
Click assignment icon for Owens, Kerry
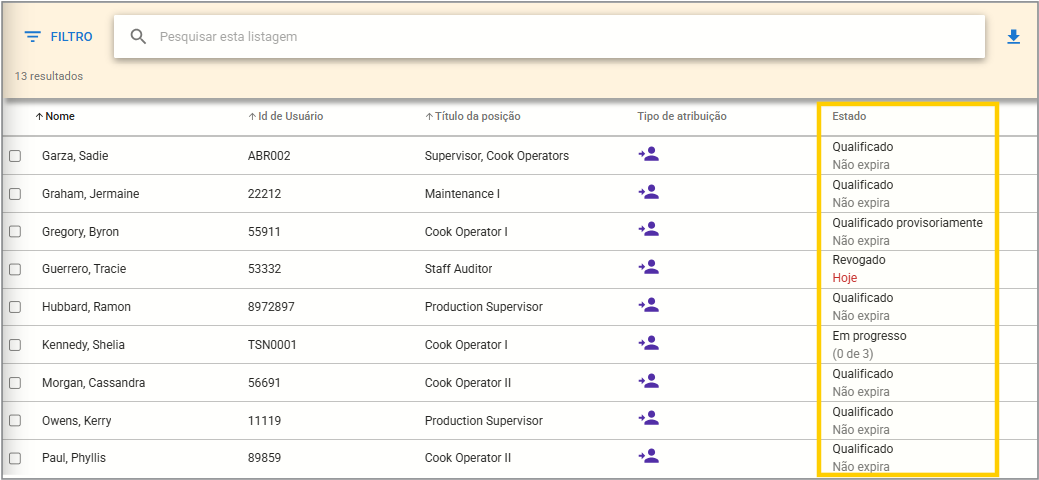coord(649,420)
